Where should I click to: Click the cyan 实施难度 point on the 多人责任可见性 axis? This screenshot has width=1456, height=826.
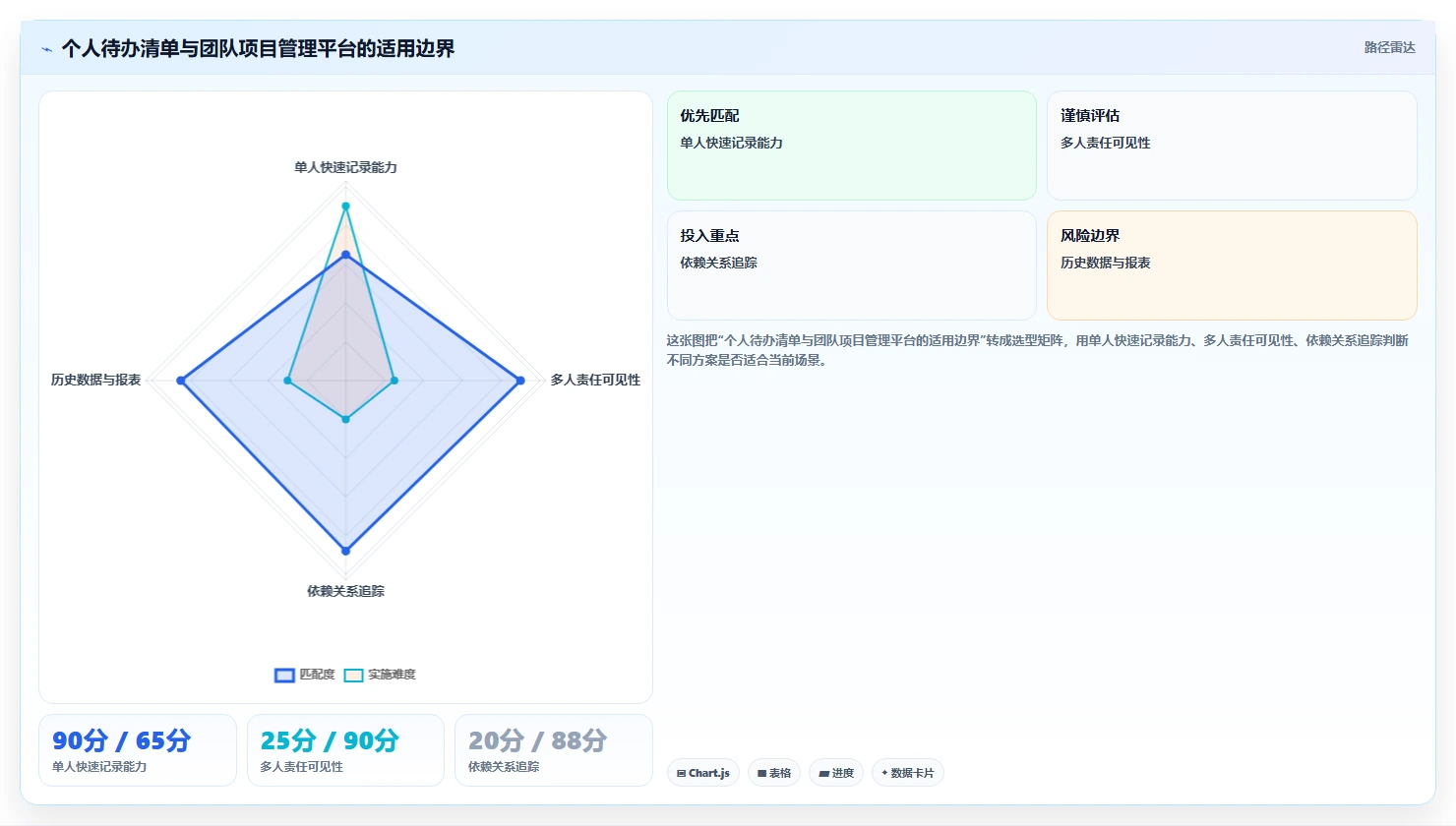pyautogui.click(x=394, y=381)
